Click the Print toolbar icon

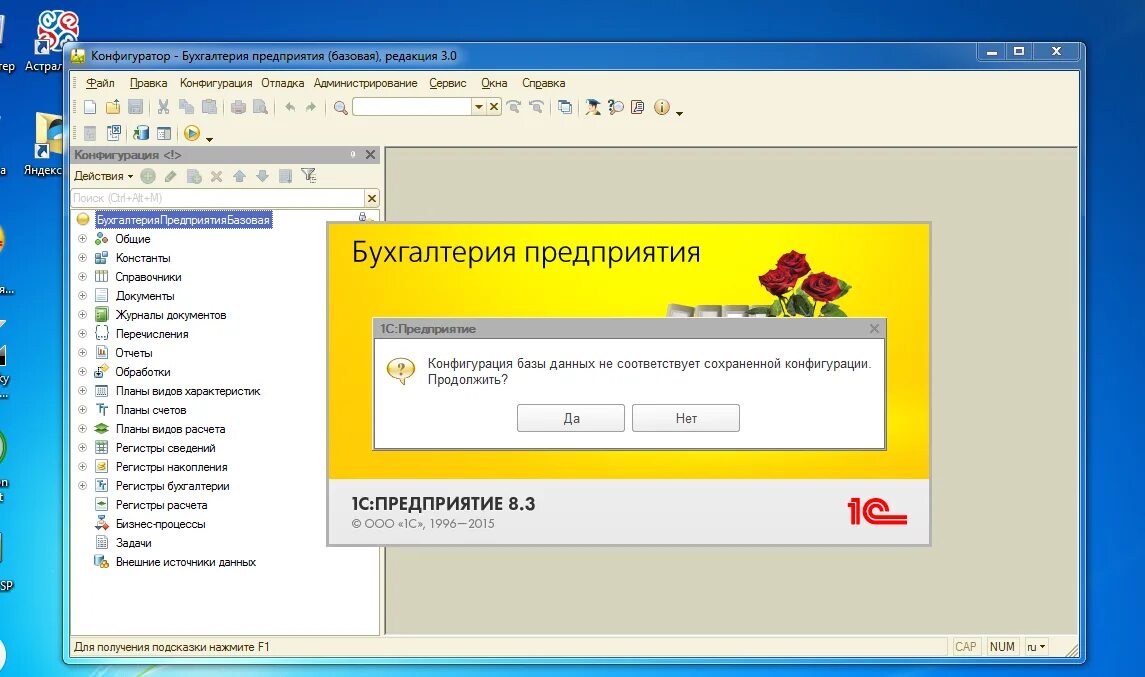coord(238,107)
